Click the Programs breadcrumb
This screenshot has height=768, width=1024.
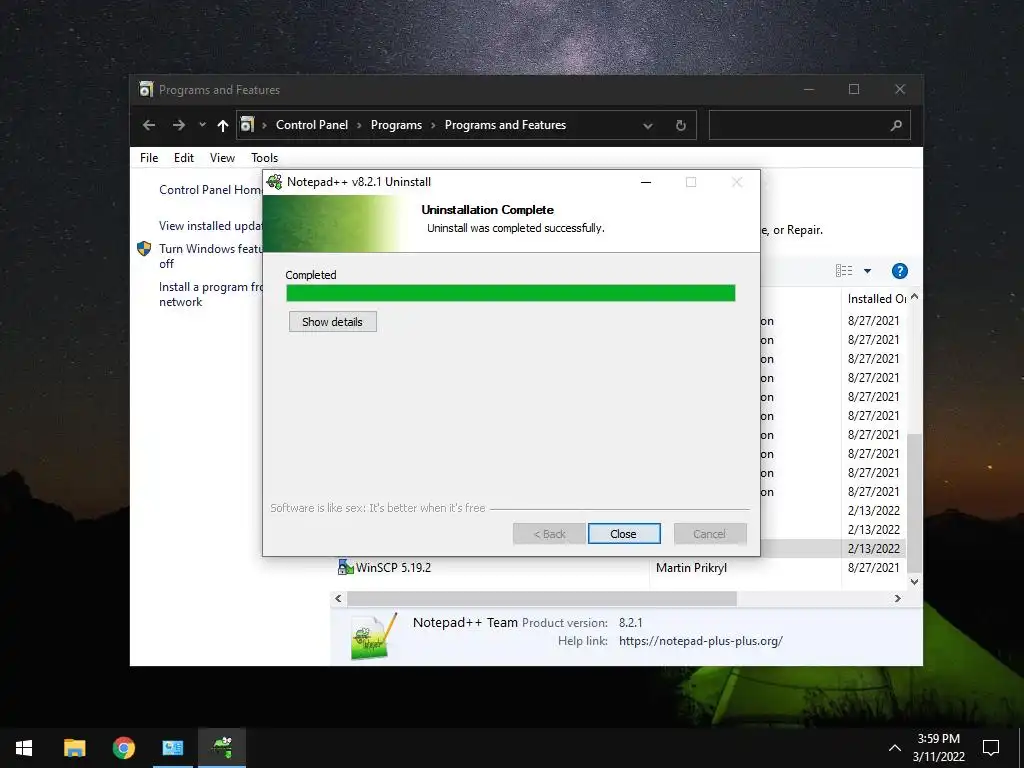(396, 125)
